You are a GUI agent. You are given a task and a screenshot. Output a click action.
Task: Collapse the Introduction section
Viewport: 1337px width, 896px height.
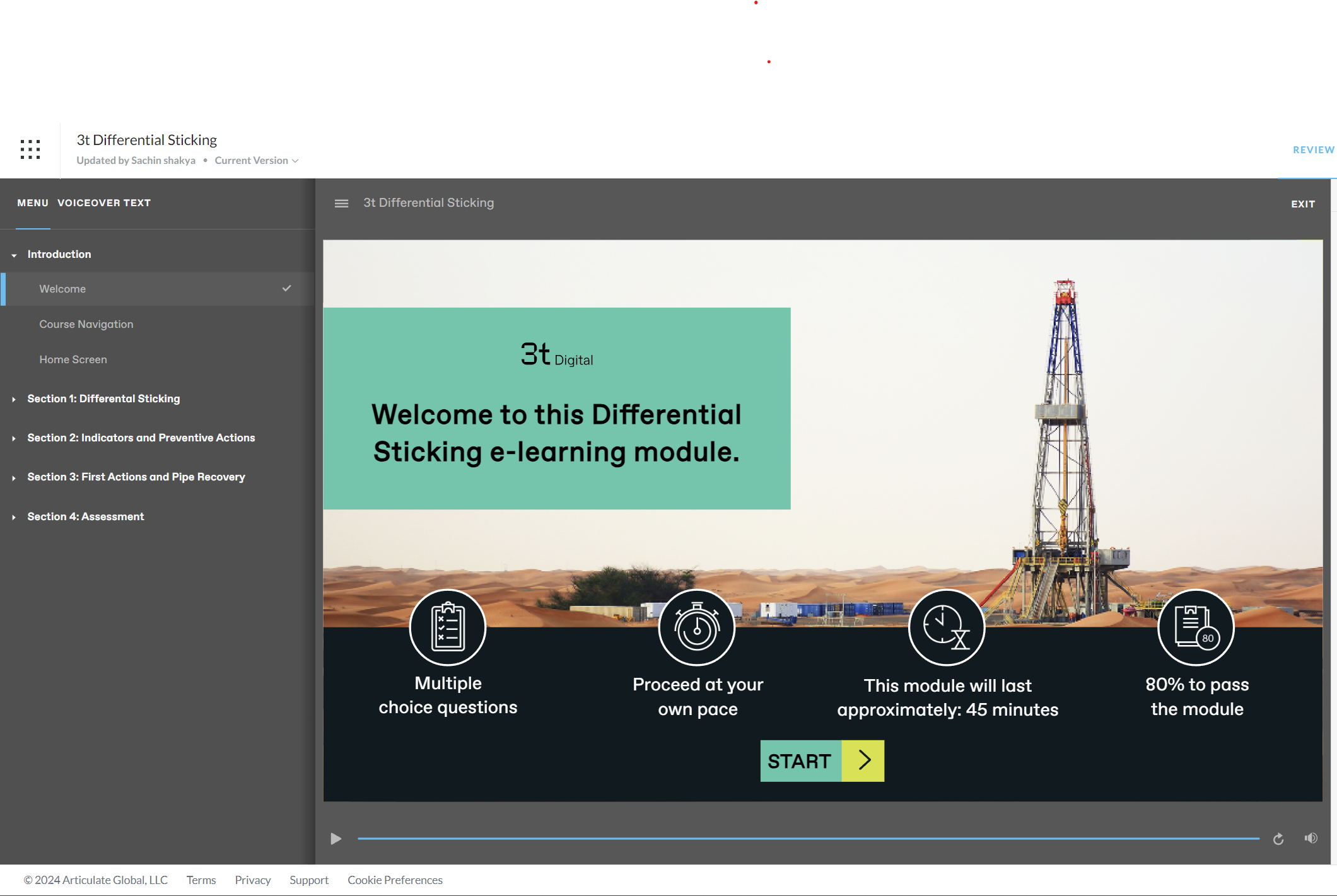coord(14,255)
